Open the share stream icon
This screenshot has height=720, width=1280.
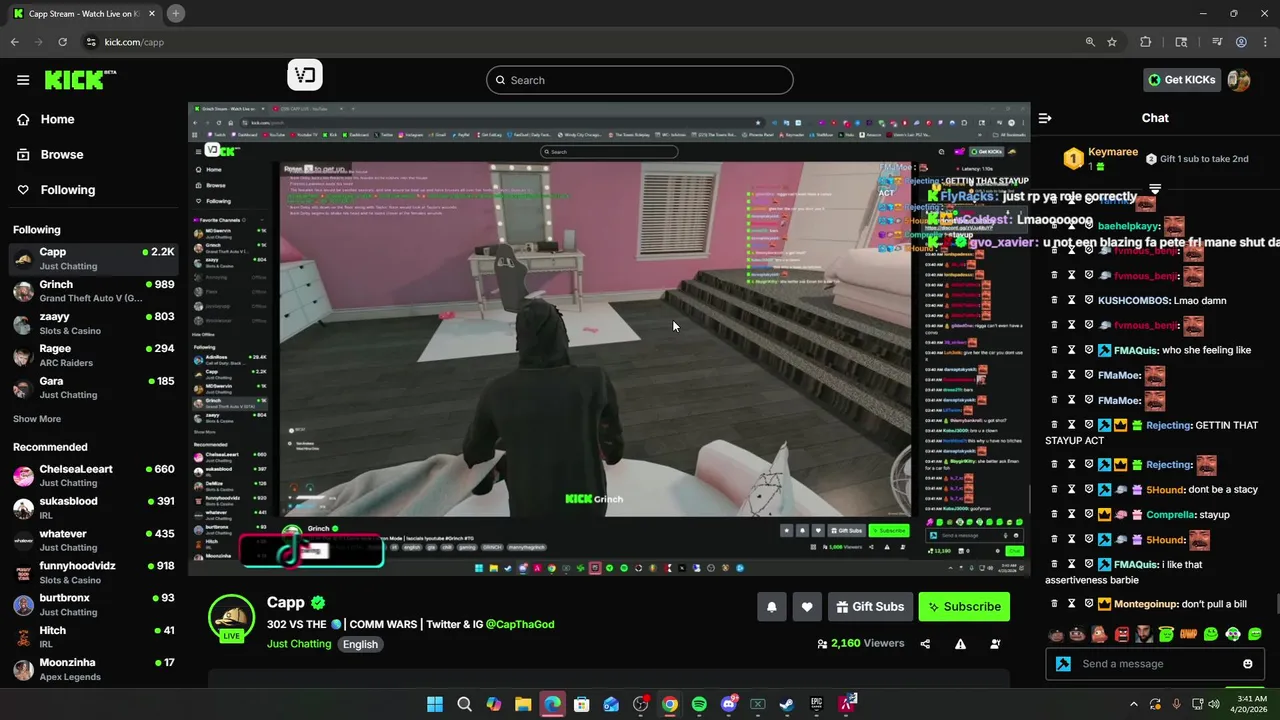[925, 644]
